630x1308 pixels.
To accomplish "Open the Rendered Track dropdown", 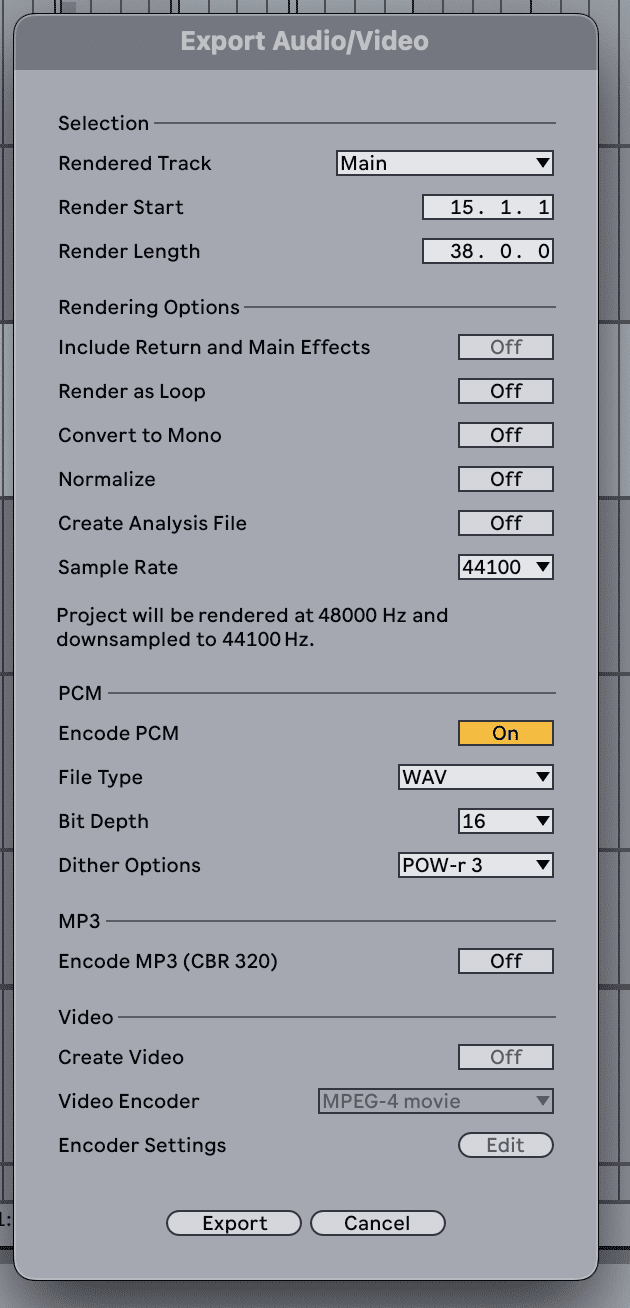I will tap(444, 163).
